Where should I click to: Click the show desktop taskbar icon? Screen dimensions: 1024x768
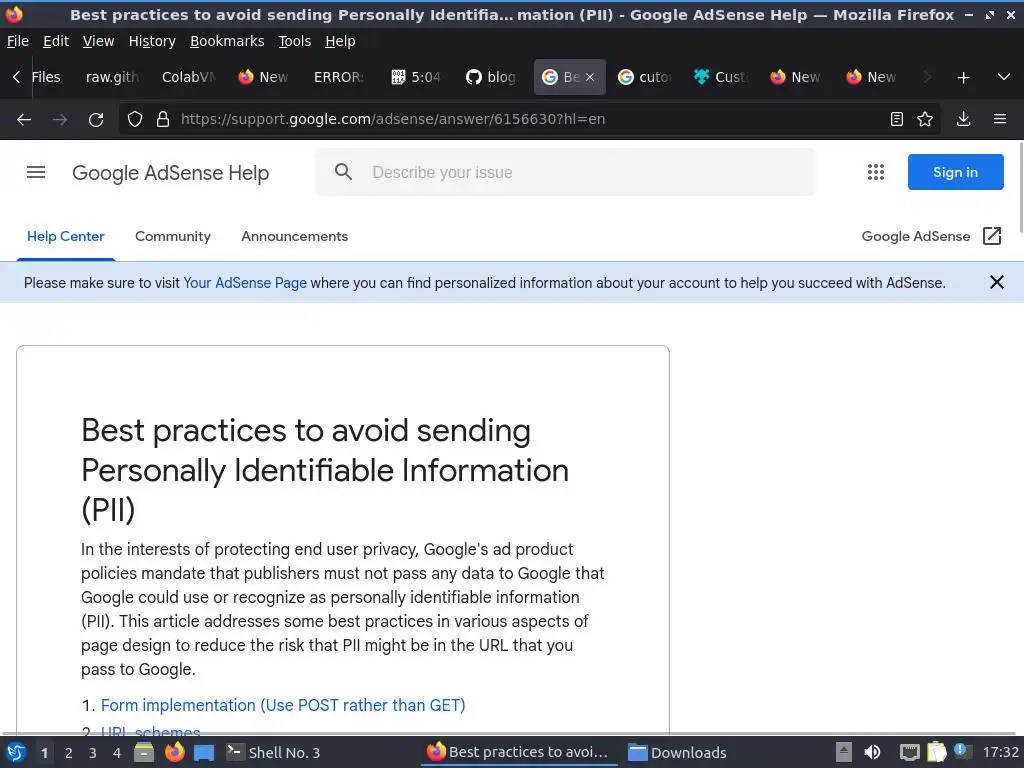pos(204,752)
